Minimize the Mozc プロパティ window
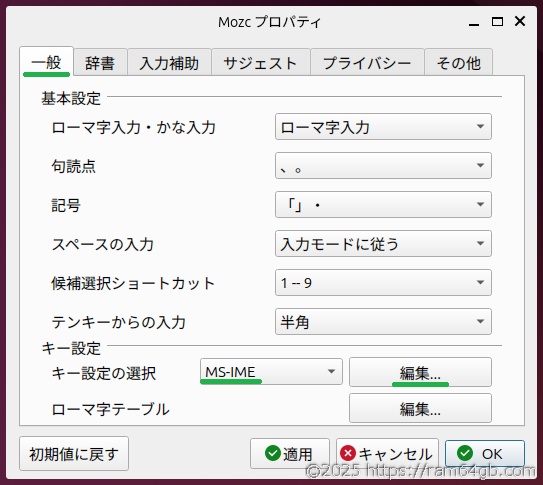 pyautogui.click(x=474, y=23)
